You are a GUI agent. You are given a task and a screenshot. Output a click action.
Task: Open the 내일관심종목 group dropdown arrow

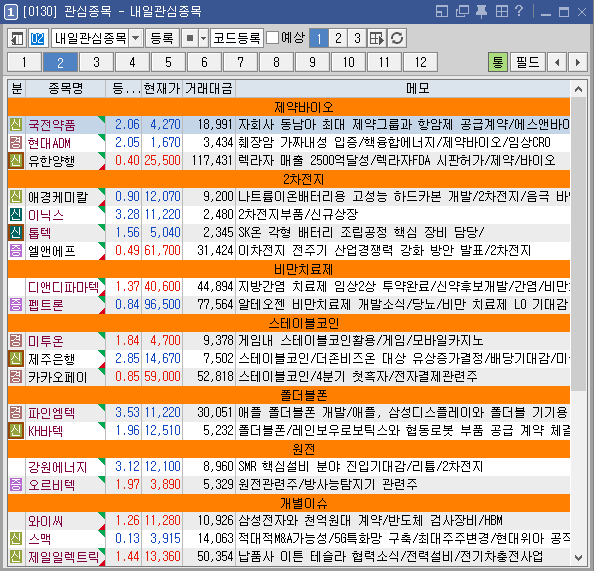click(136, 38)
